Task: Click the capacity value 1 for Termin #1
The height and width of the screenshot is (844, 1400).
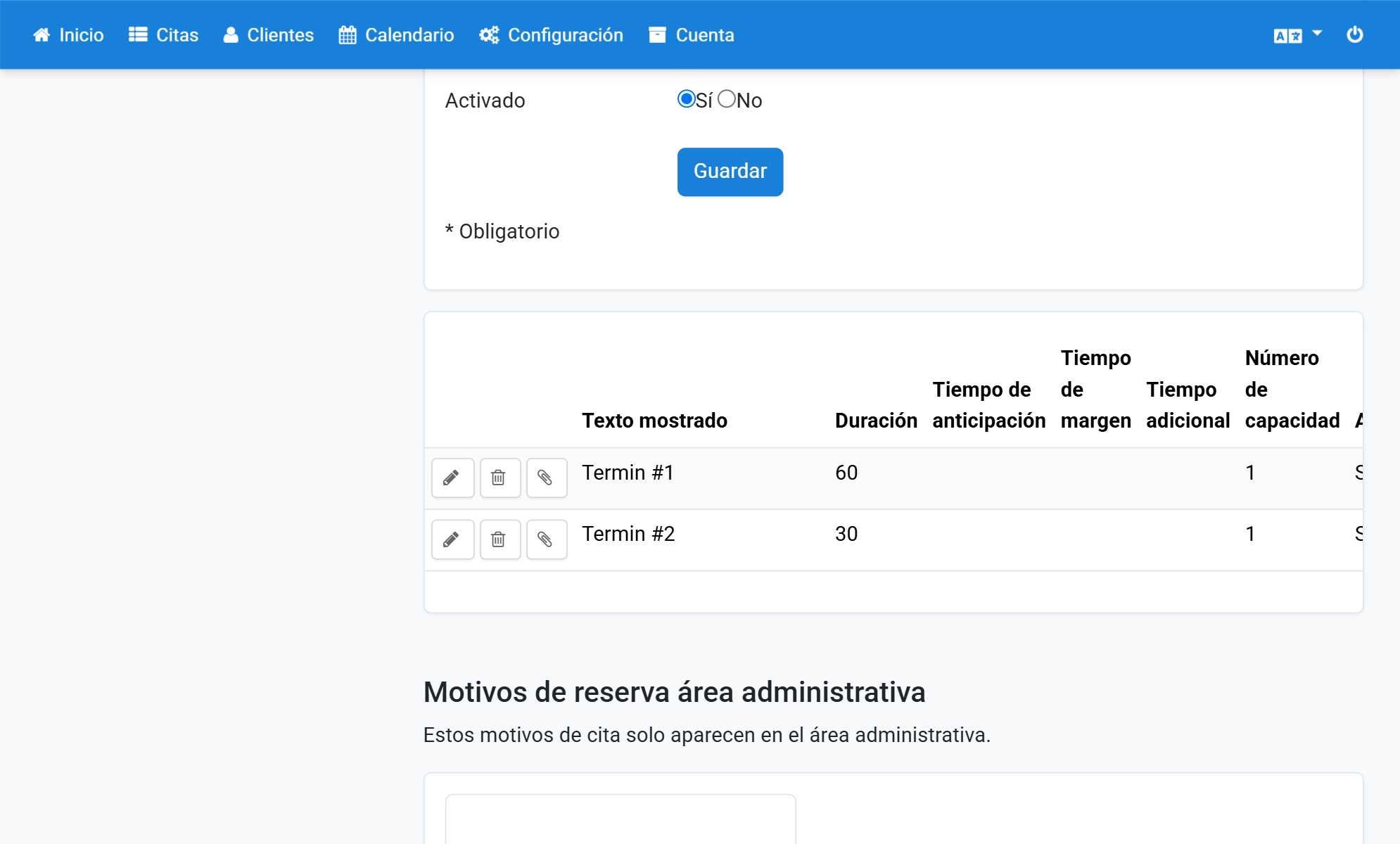Action: [1250, 473]
